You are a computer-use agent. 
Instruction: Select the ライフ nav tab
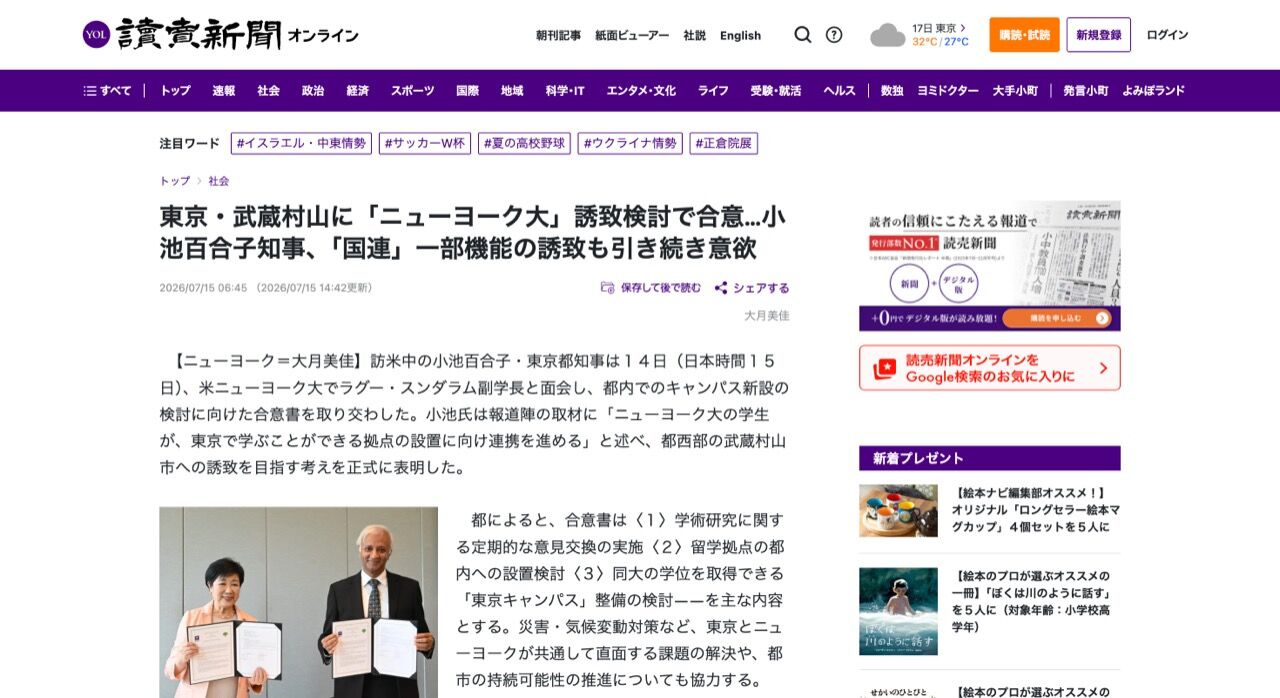713,91
